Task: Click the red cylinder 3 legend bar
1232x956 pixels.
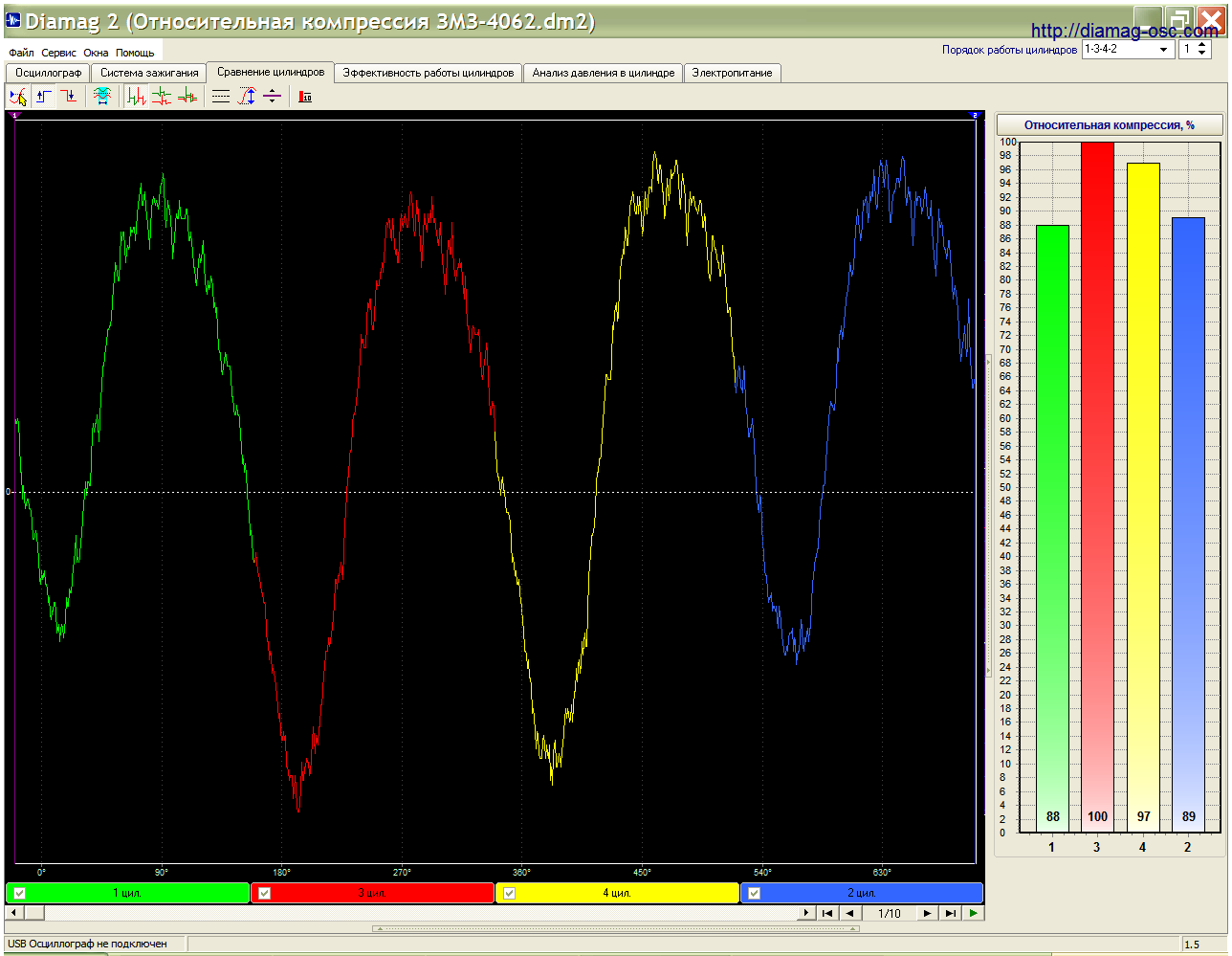Action: tap(372, 893)
